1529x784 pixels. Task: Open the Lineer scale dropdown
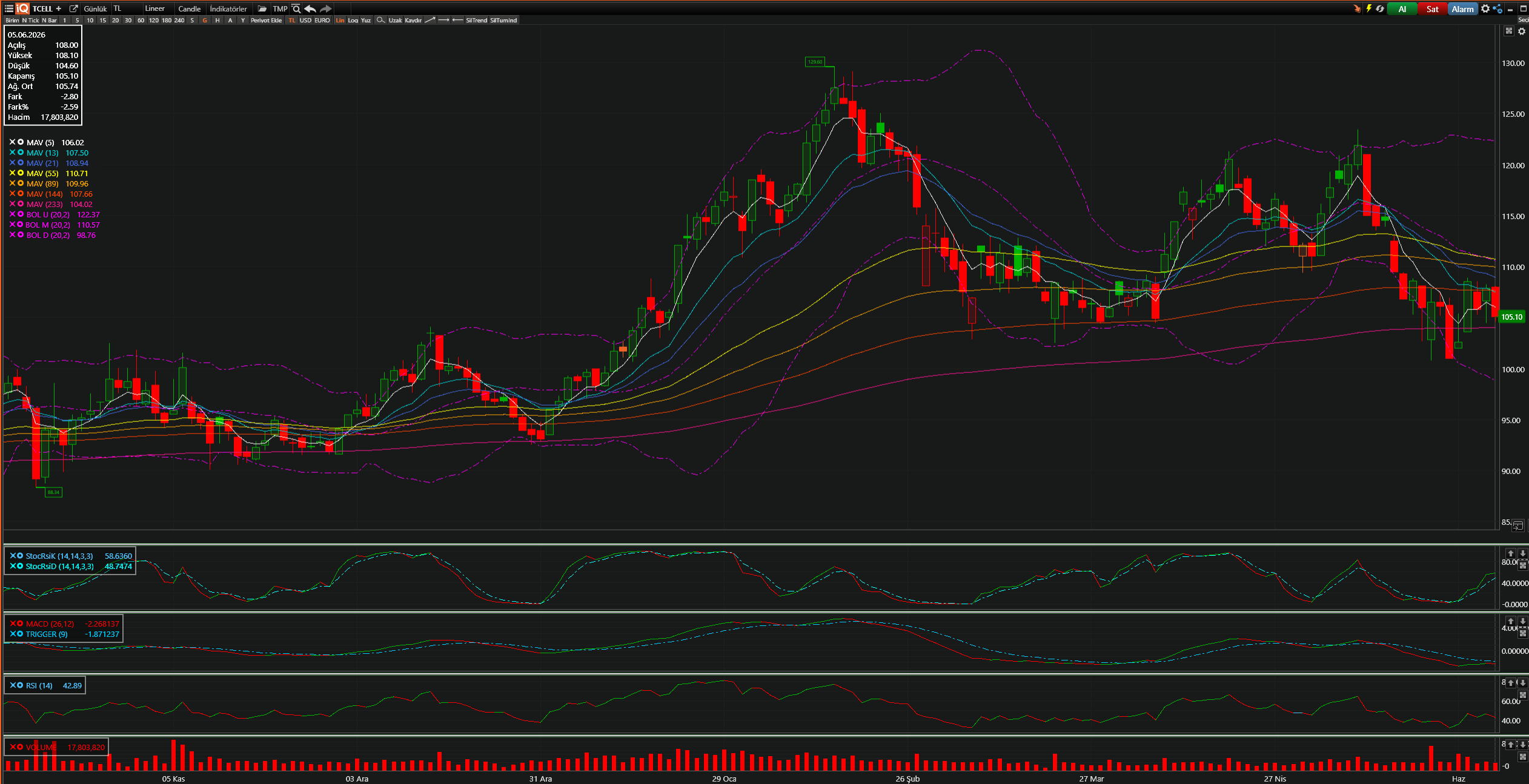tap(158, 8)
